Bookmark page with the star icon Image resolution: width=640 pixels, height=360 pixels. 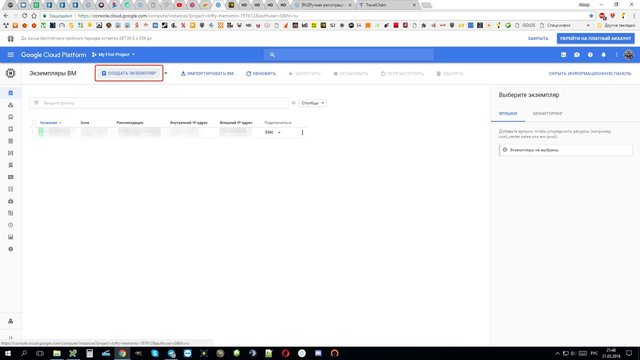[591, 16]
